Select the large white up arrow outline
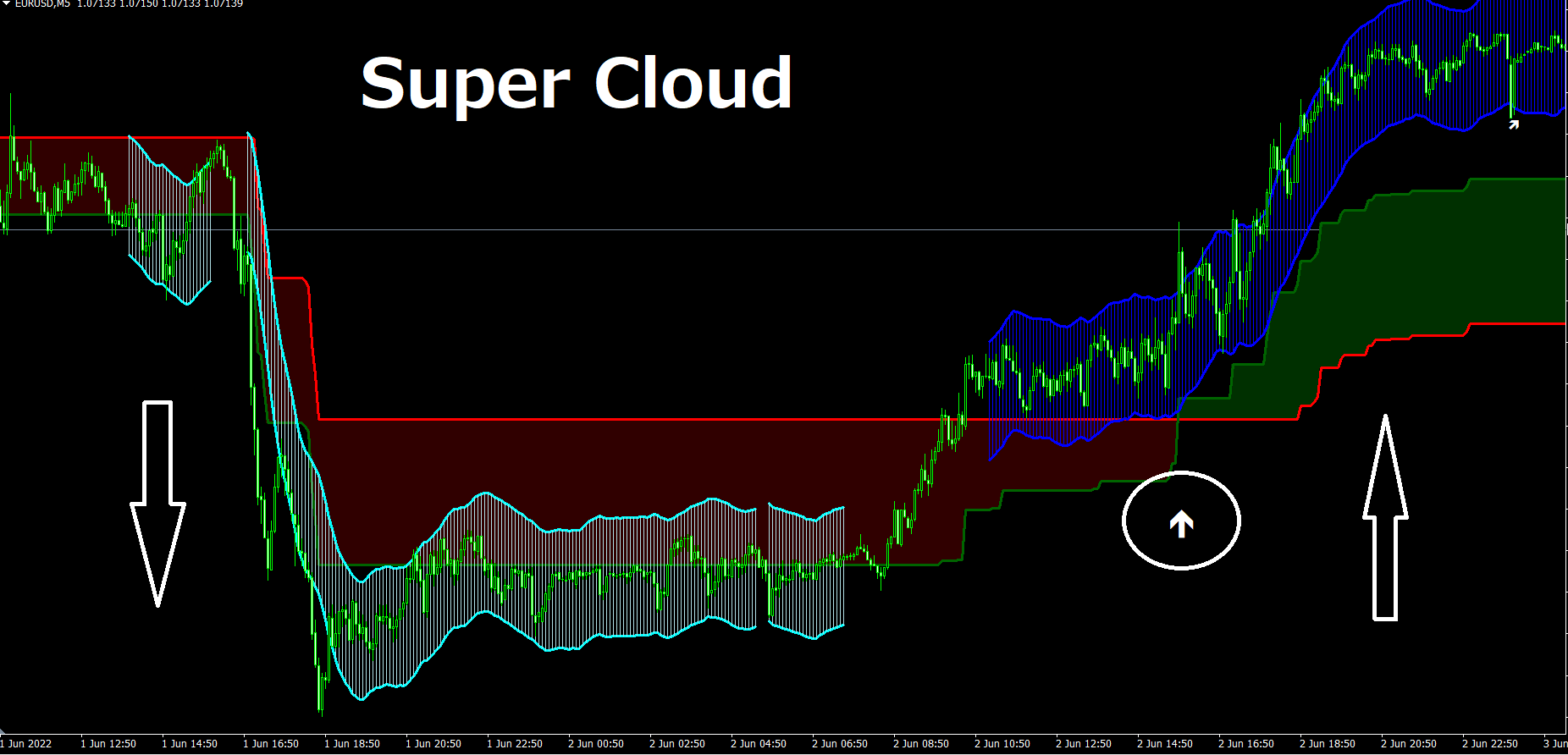Image resolution: width=1568 pixels, height=755 pixels. tap(1385, 517)
